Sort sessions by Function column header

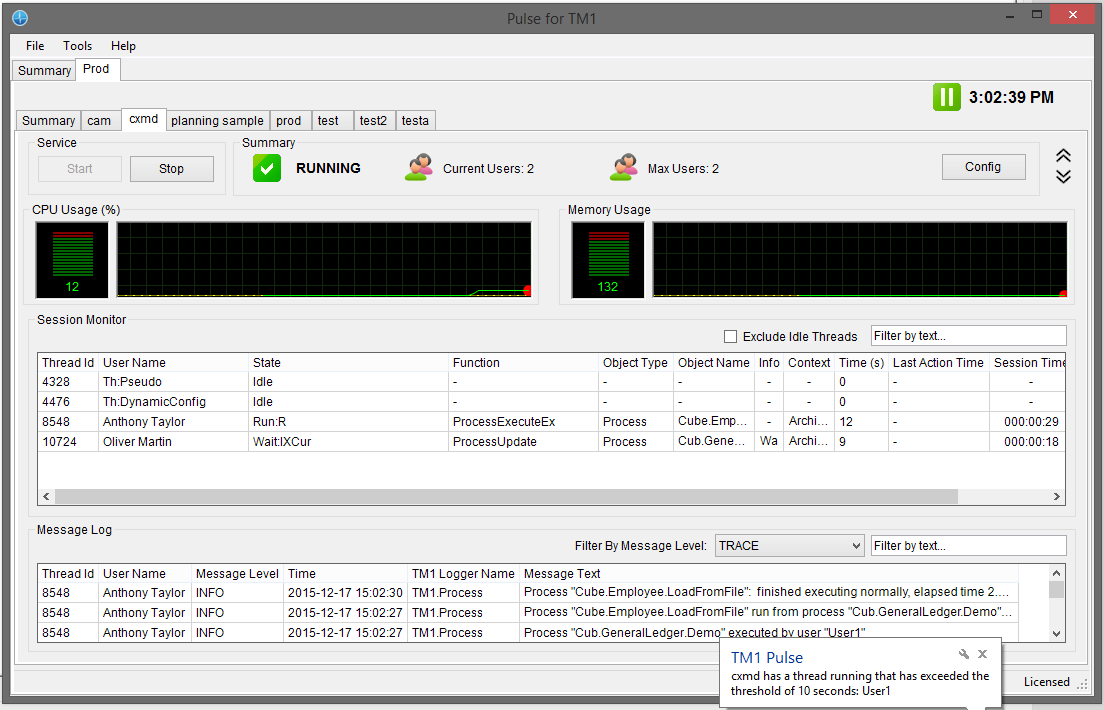tap(523, 363)
